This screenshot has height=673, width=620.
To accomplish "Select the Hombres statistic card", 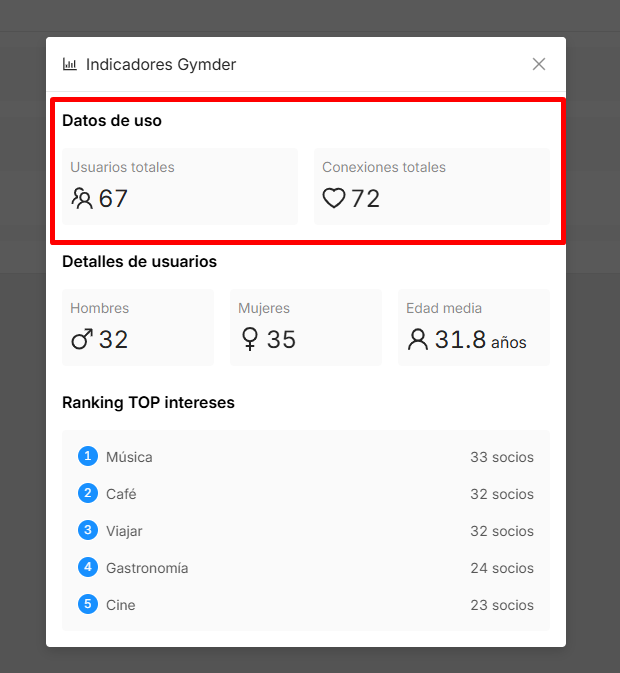I will (x=138, y=327).
